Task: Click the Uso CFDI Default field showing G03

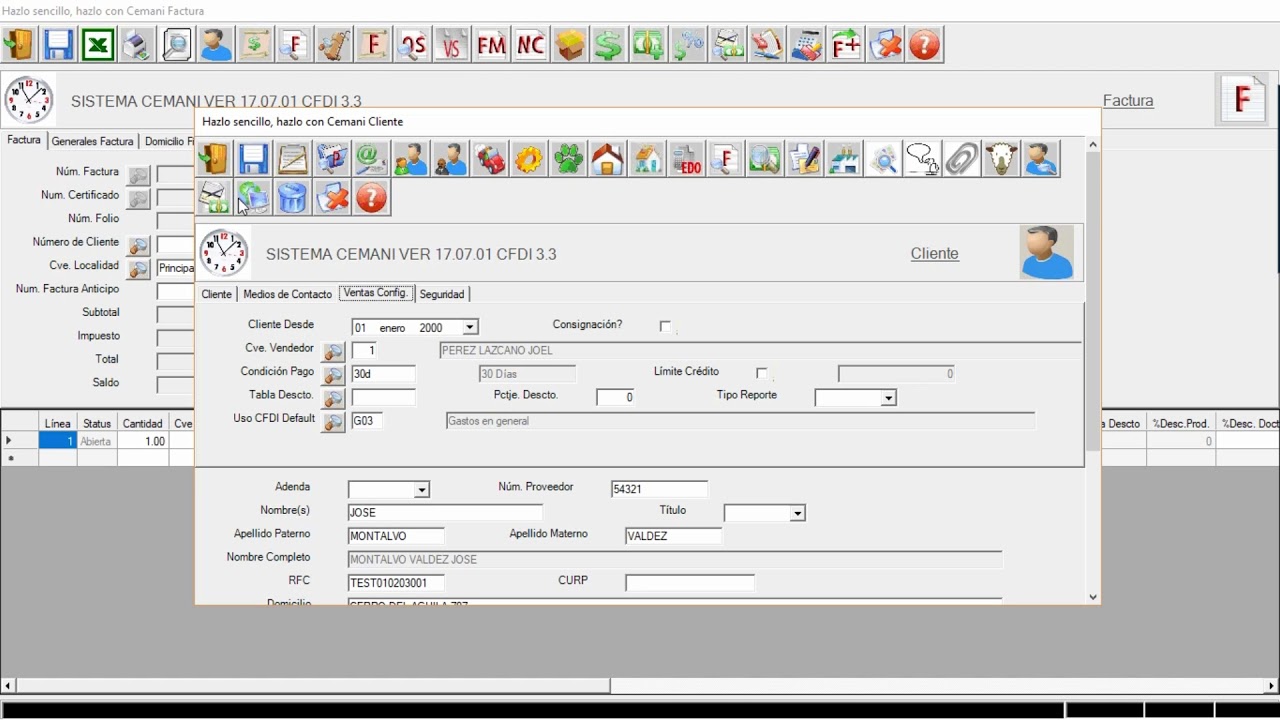Action: click(x=366, y=421)
